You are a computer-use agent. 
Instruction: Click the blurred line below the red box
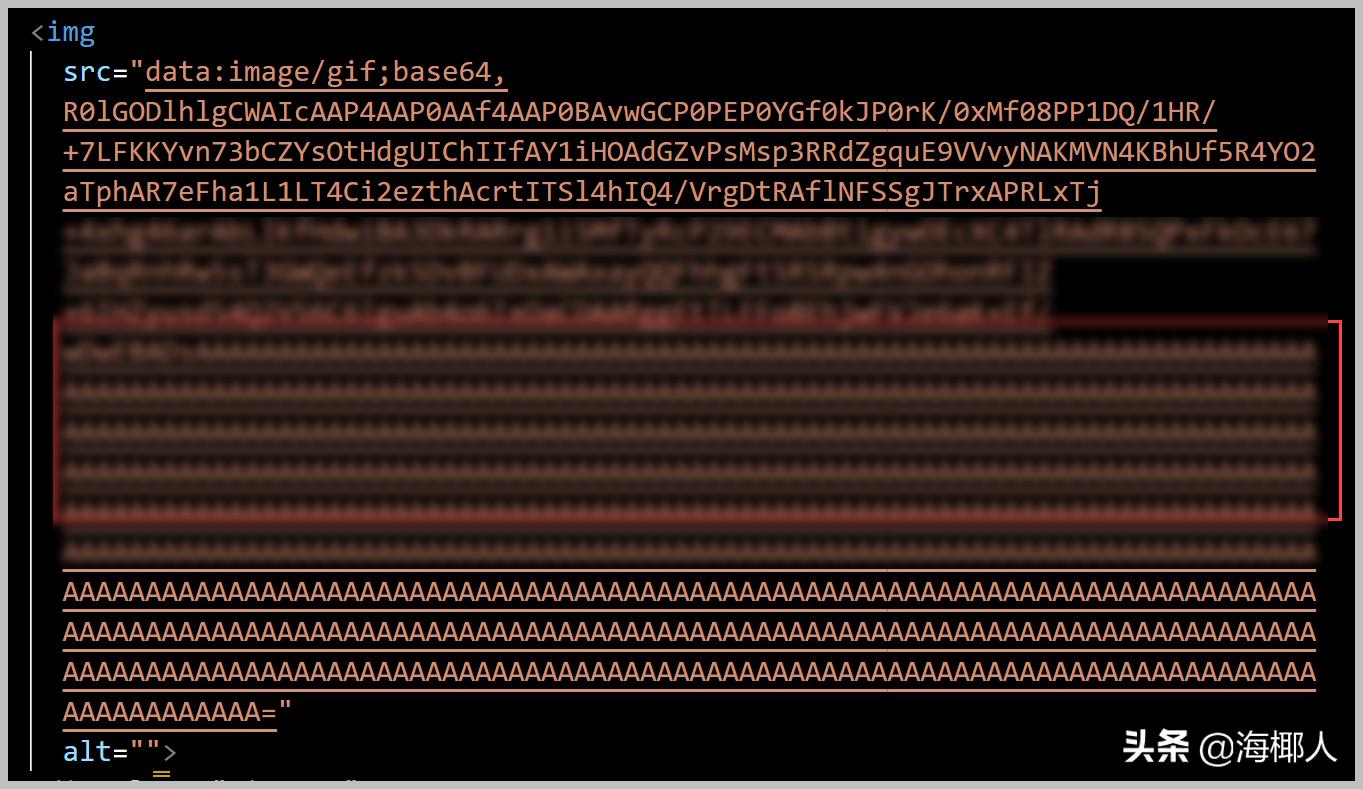[x=689, y=548]
